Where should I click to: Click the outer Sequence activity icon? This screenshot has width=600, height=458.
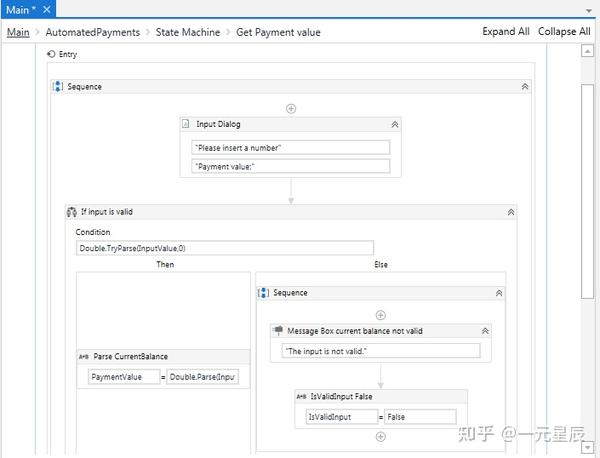pyautogui.click(x=59, y=87)
